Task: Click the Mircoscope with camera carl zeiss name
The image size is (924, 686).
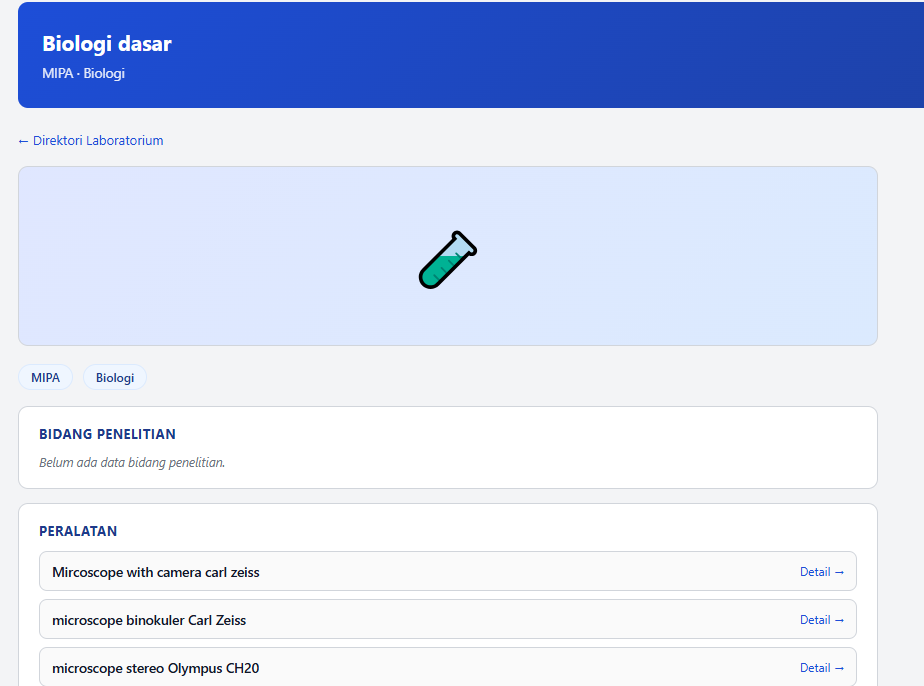Action: [156, 572]
